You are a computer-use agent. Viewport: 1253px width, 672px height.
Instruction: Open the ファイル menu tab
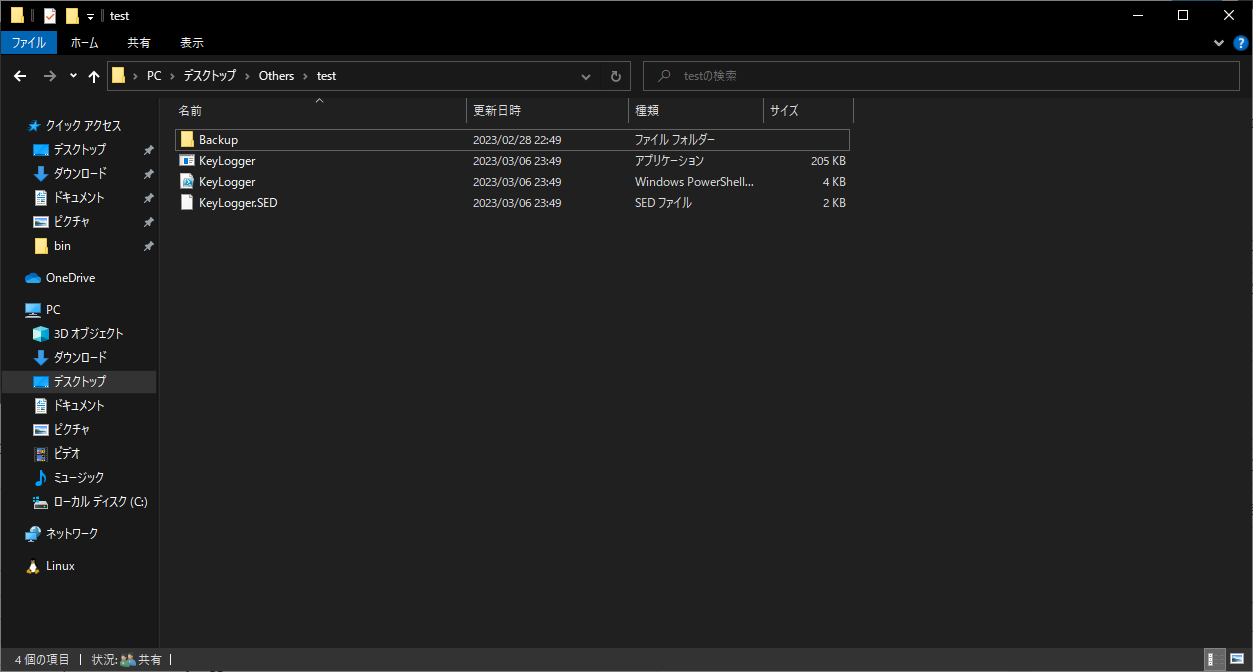(29, 43)
